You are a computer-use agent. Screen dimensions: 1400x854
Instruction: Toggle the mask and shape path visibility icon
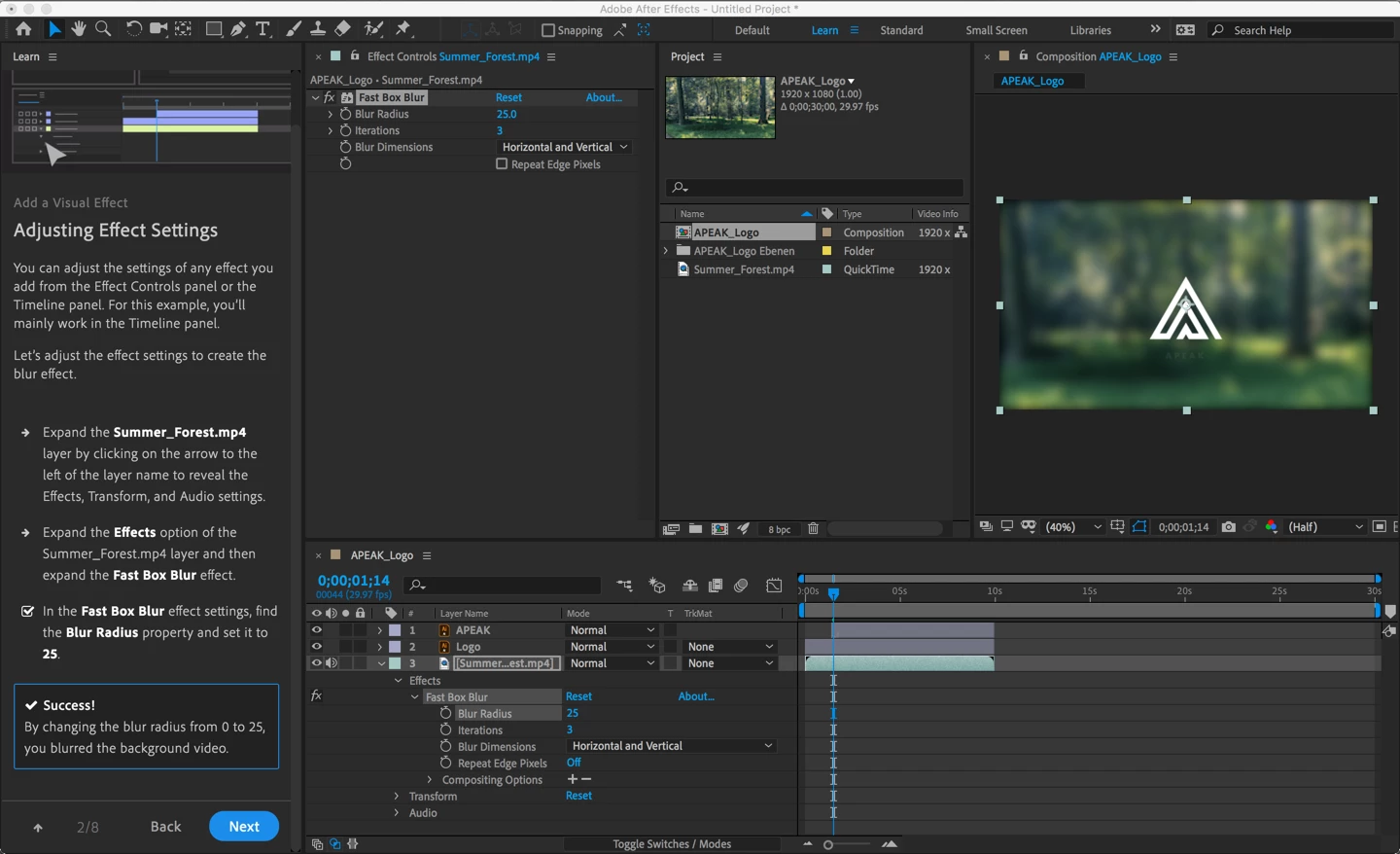point(1139,527)
